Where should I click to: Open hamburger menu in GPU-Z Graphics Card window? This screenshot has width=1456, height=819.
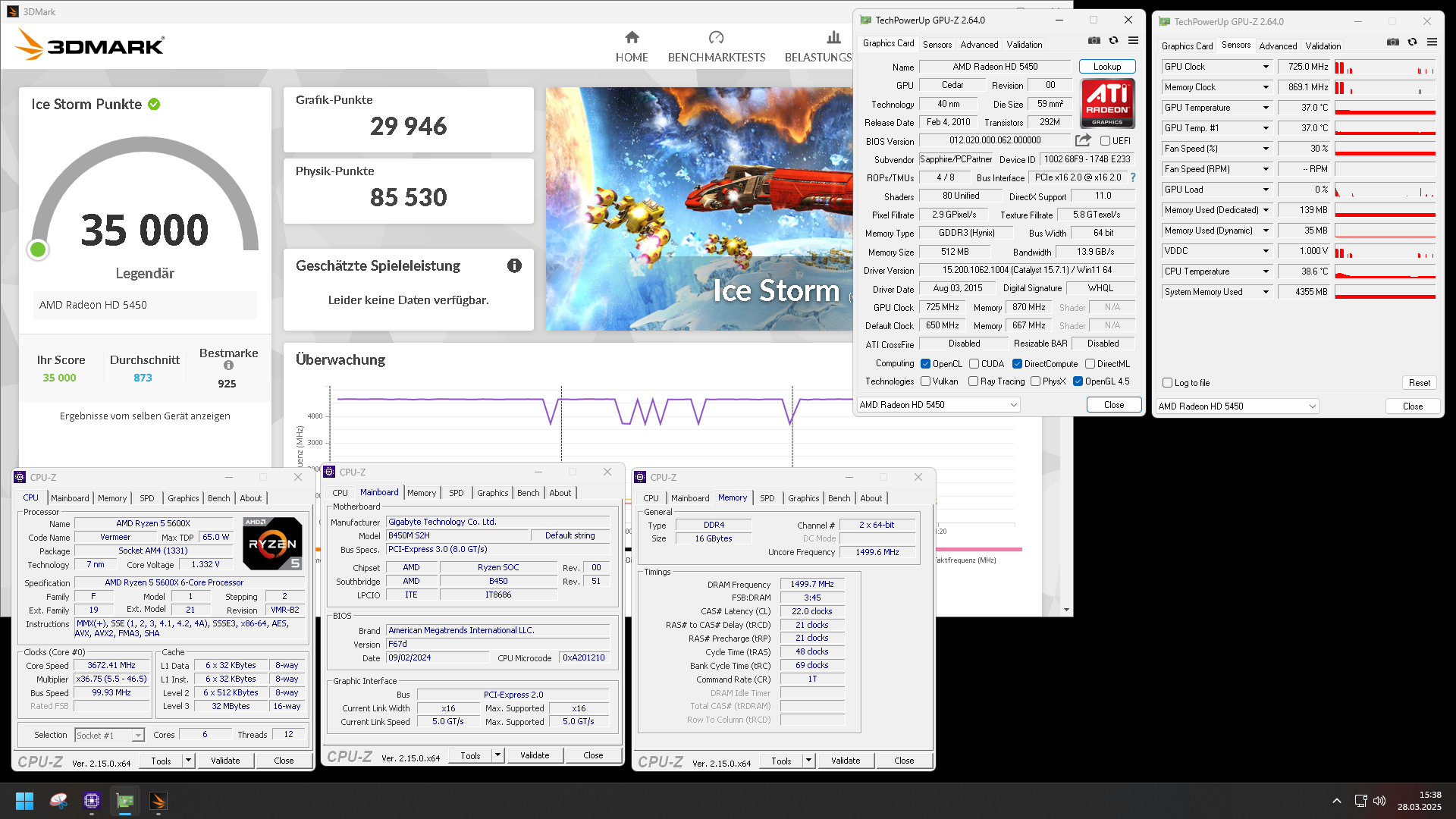coord(1133,41)
